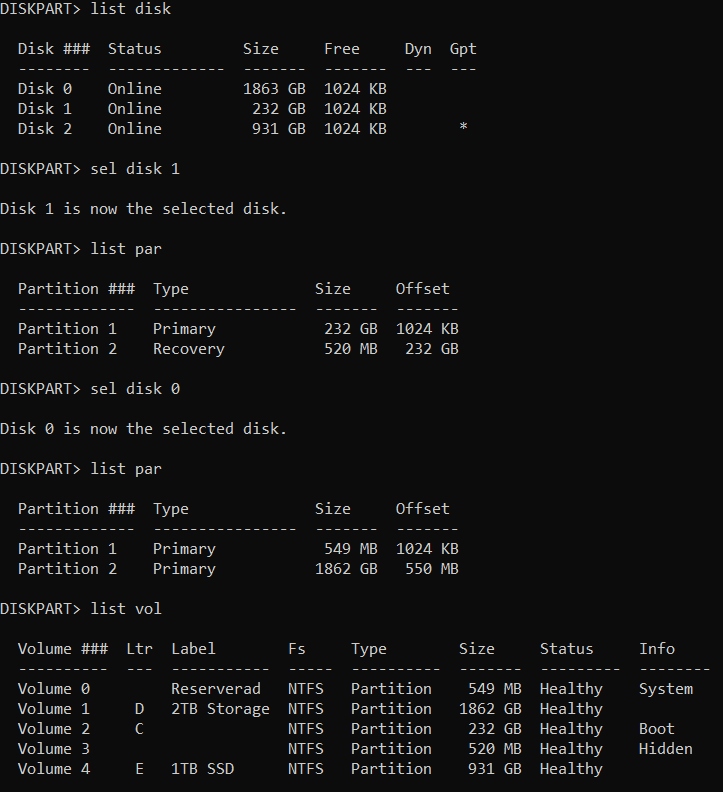Image resolution: width=723 pixels, height=792 pixels.
Task: Click the '1862 GB' size in partition list
Action: tap(346, 569)
